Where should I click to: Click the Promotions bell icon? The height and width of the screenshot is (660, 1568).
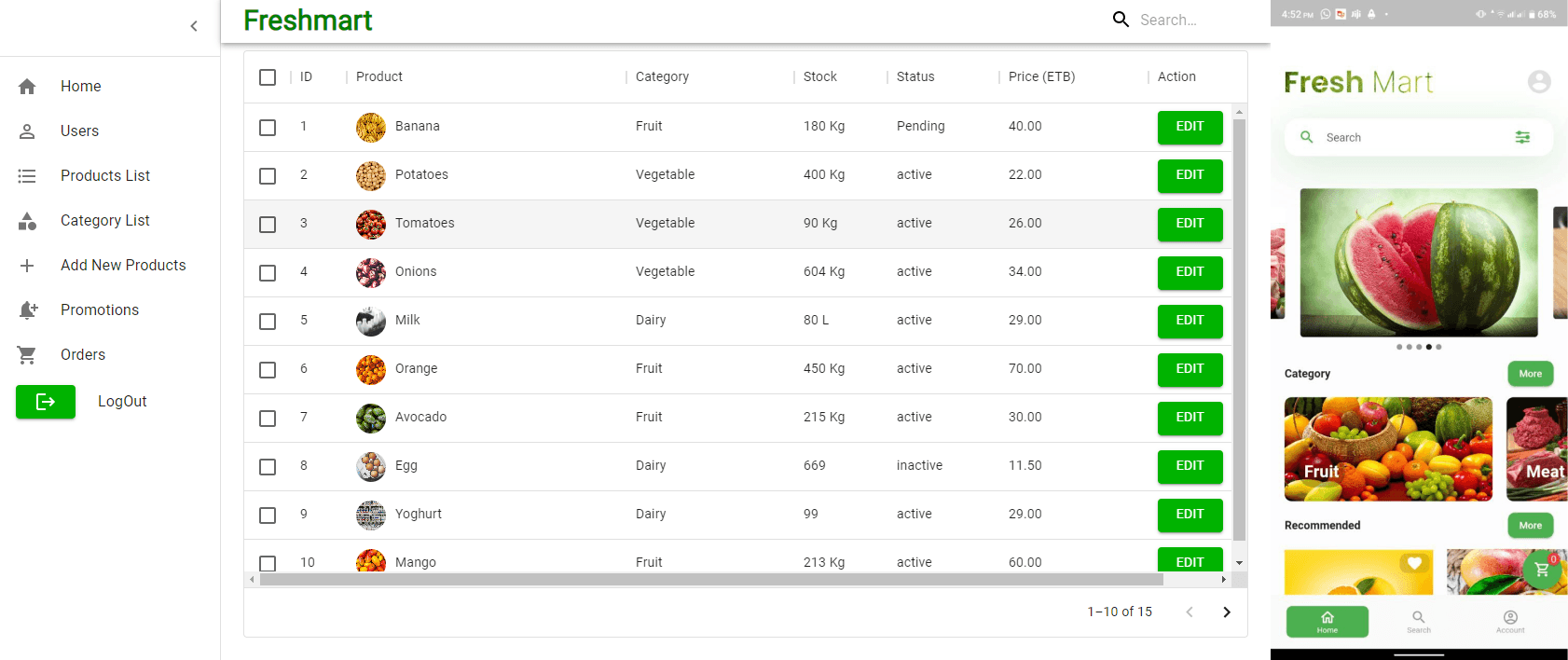pos(28,310)
